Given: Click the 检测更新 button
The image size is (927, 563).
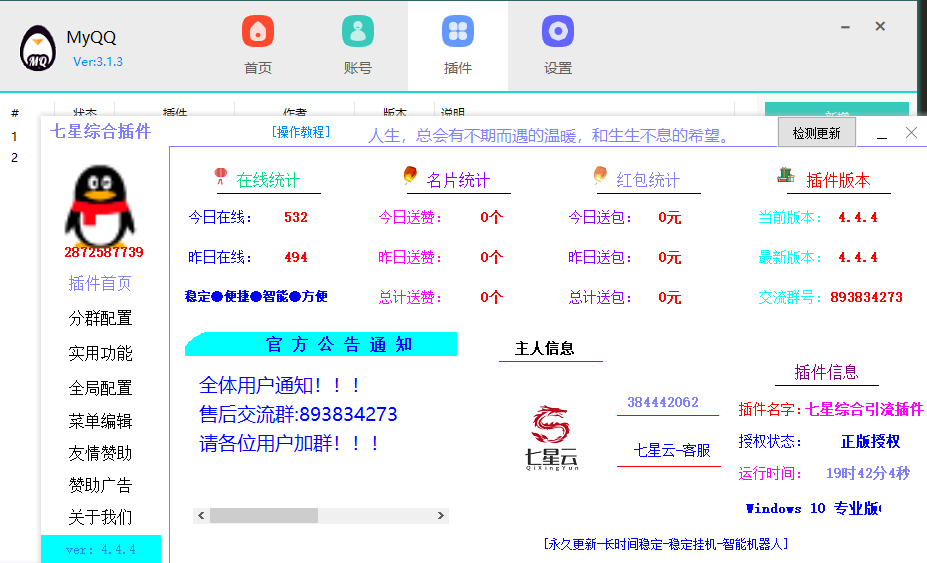Looking at the screenshot, I should [x=816, y=133].
